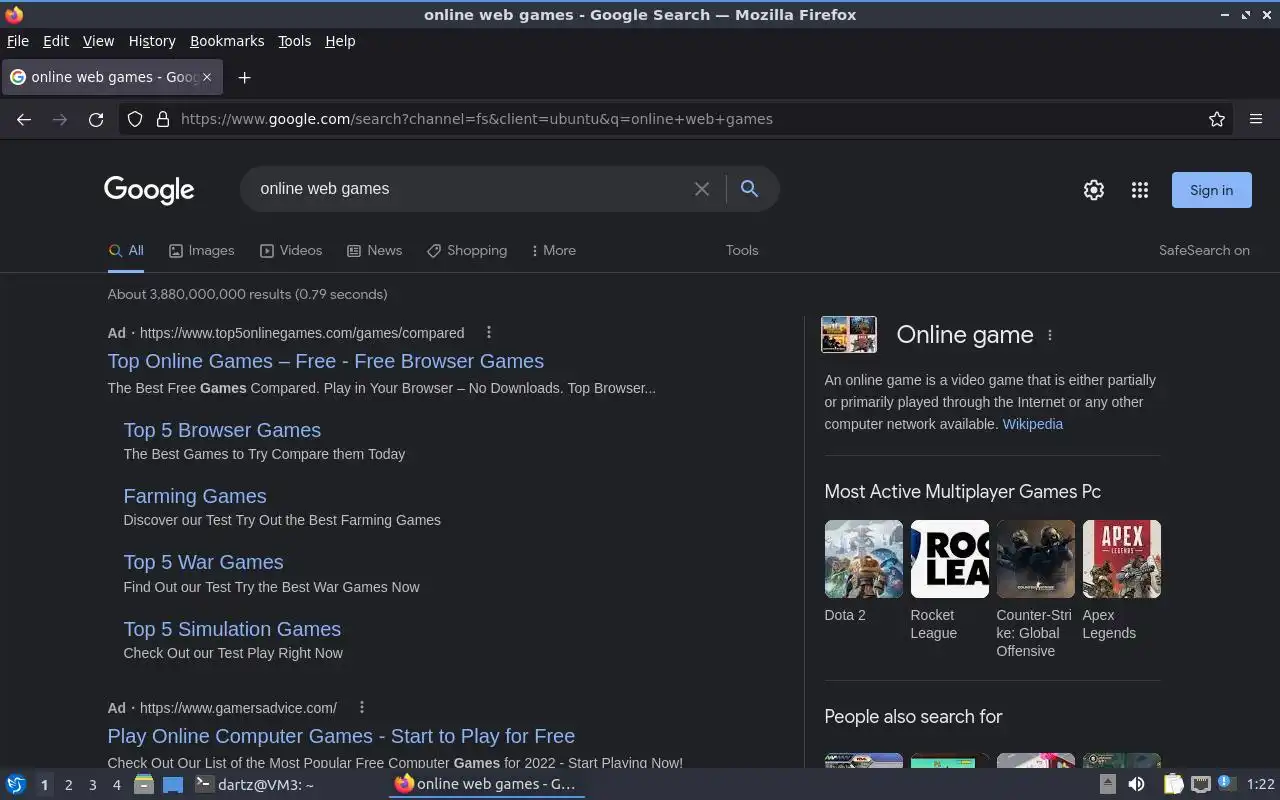Open Counter-Strike Global Offensive thumbnail
Image resolution: width=1280 pixels, height=800 pixels.
coord(1035,559)
